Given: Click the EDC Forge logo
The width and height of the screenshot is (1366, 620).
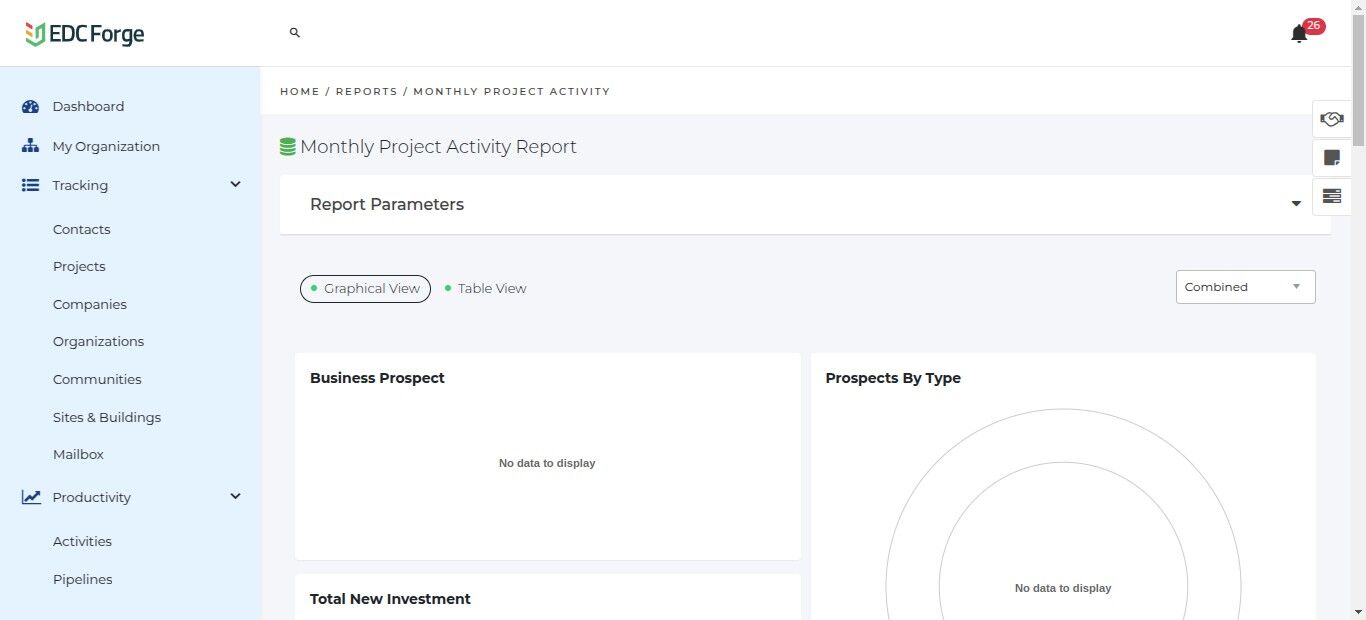Looking at the screenshot, I should coord(85,34).
